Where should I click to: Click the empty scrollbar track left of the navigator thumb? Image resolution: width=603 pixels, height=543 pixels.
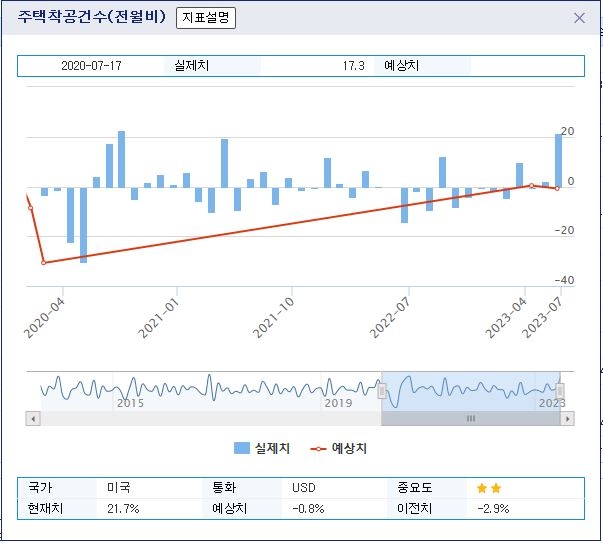click(x=211, y=418)
